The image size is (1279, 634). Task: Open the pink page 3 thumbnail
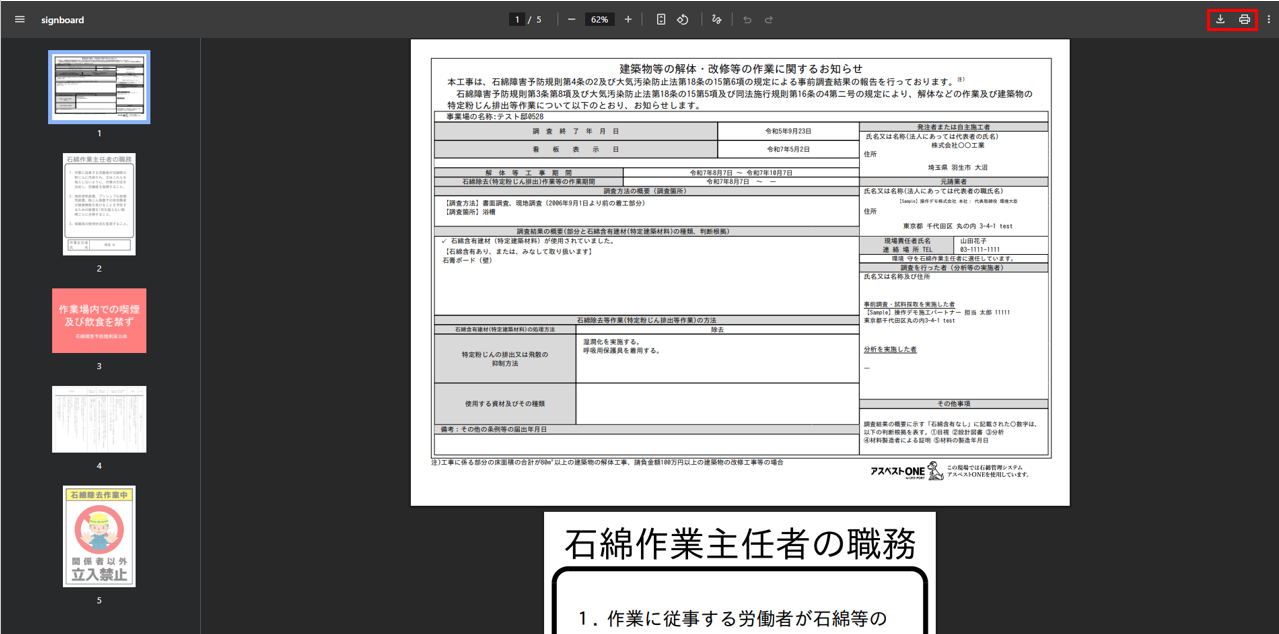(99, 320)
